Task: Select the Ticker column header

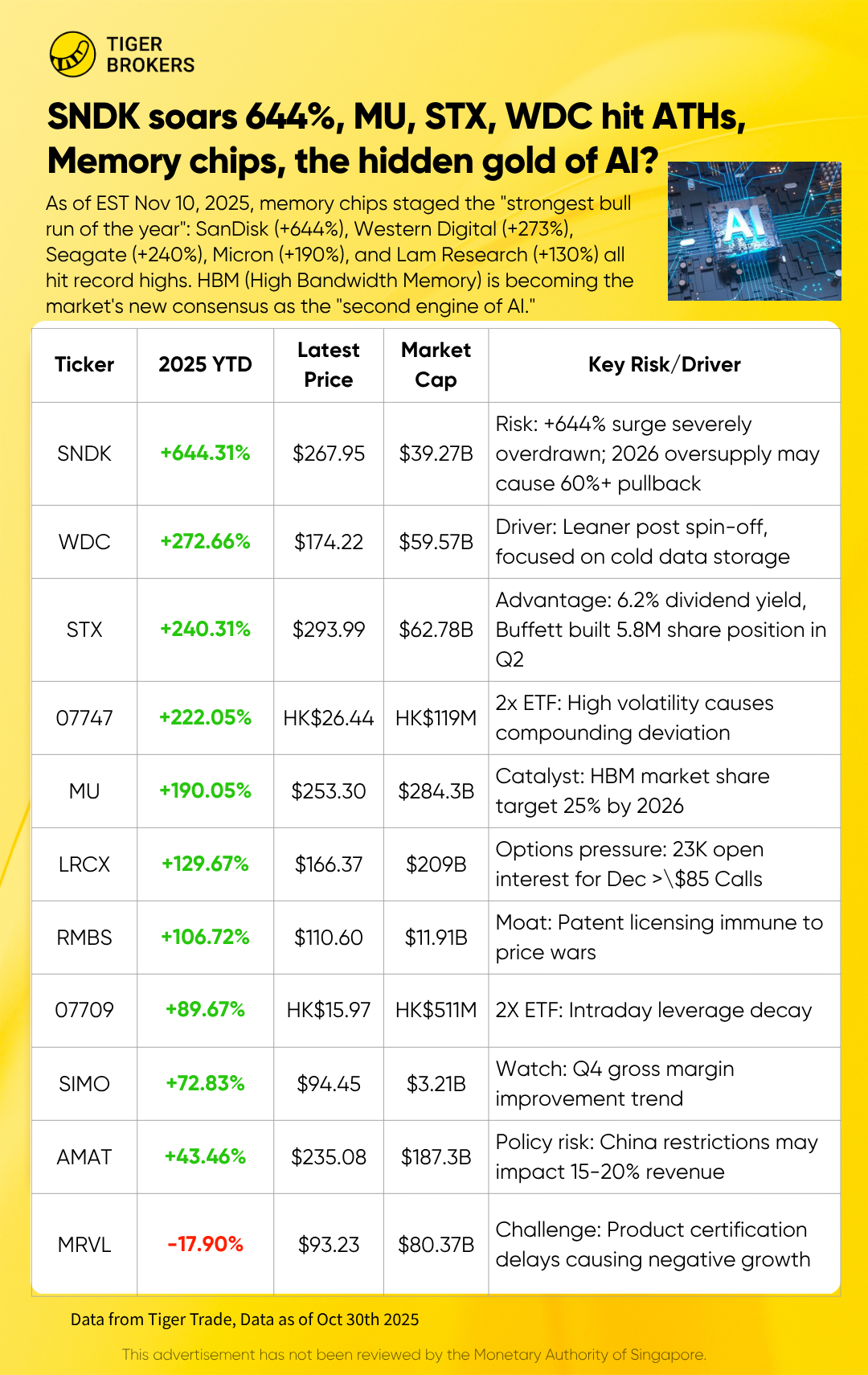Action: click(84, 364)
